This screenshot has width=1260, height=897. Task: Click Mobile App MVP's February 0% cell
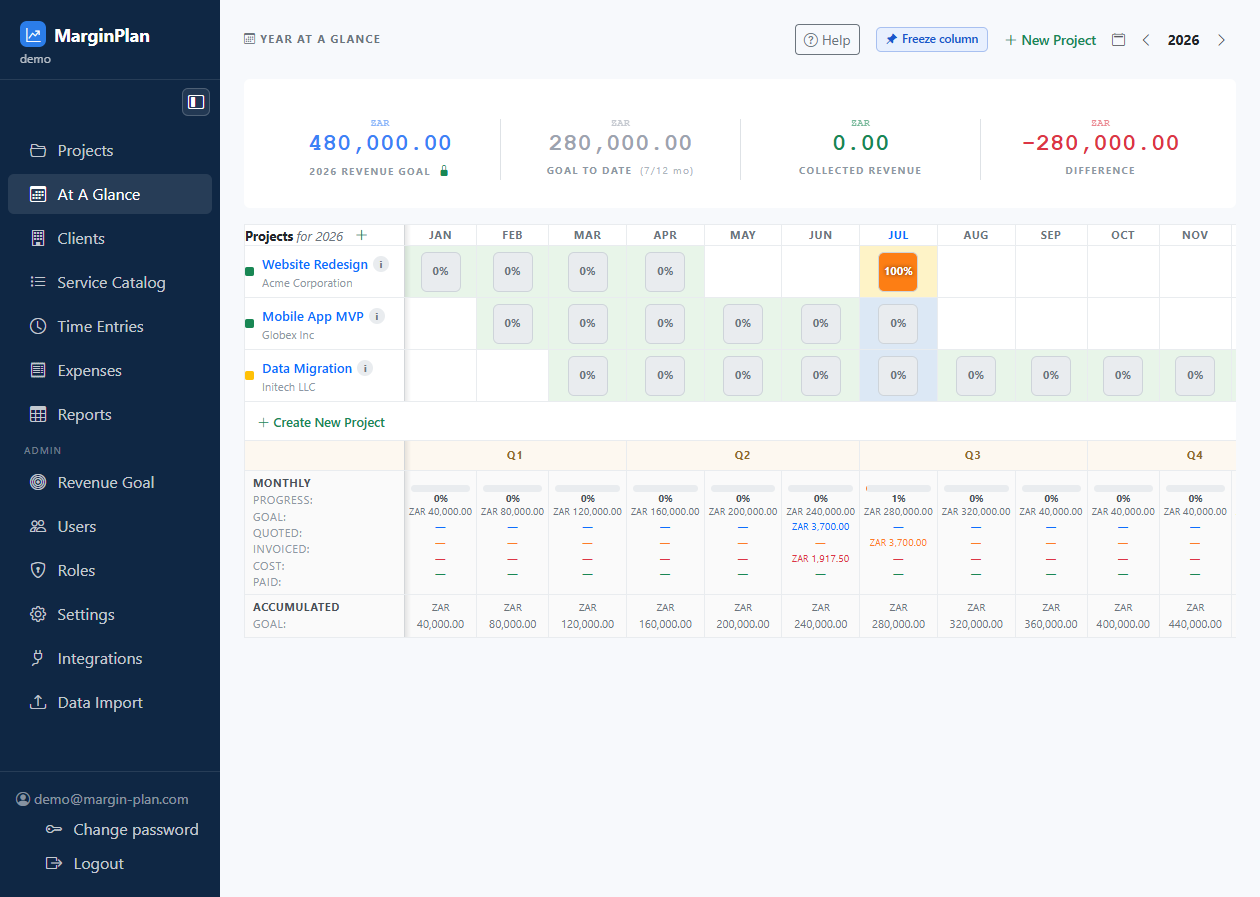pyautogui.click(x=512, y=324)
